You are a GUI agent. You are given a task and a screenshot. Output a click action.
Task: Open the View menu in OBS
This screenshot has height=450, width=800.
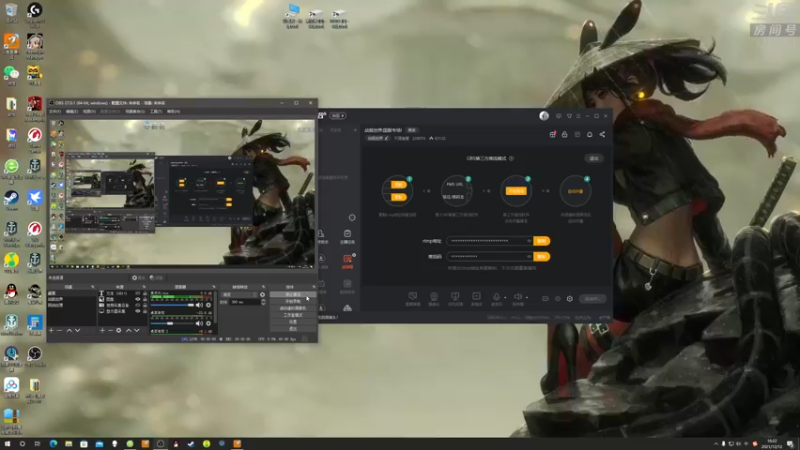89,111
